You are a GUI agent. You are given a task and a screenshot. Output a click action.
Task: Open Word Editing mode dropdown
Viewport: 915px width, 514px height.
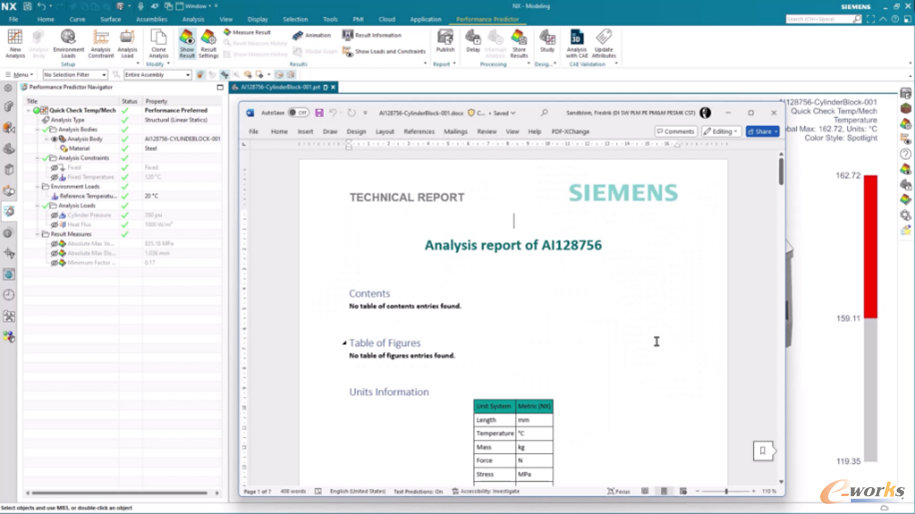click(721, 131)
